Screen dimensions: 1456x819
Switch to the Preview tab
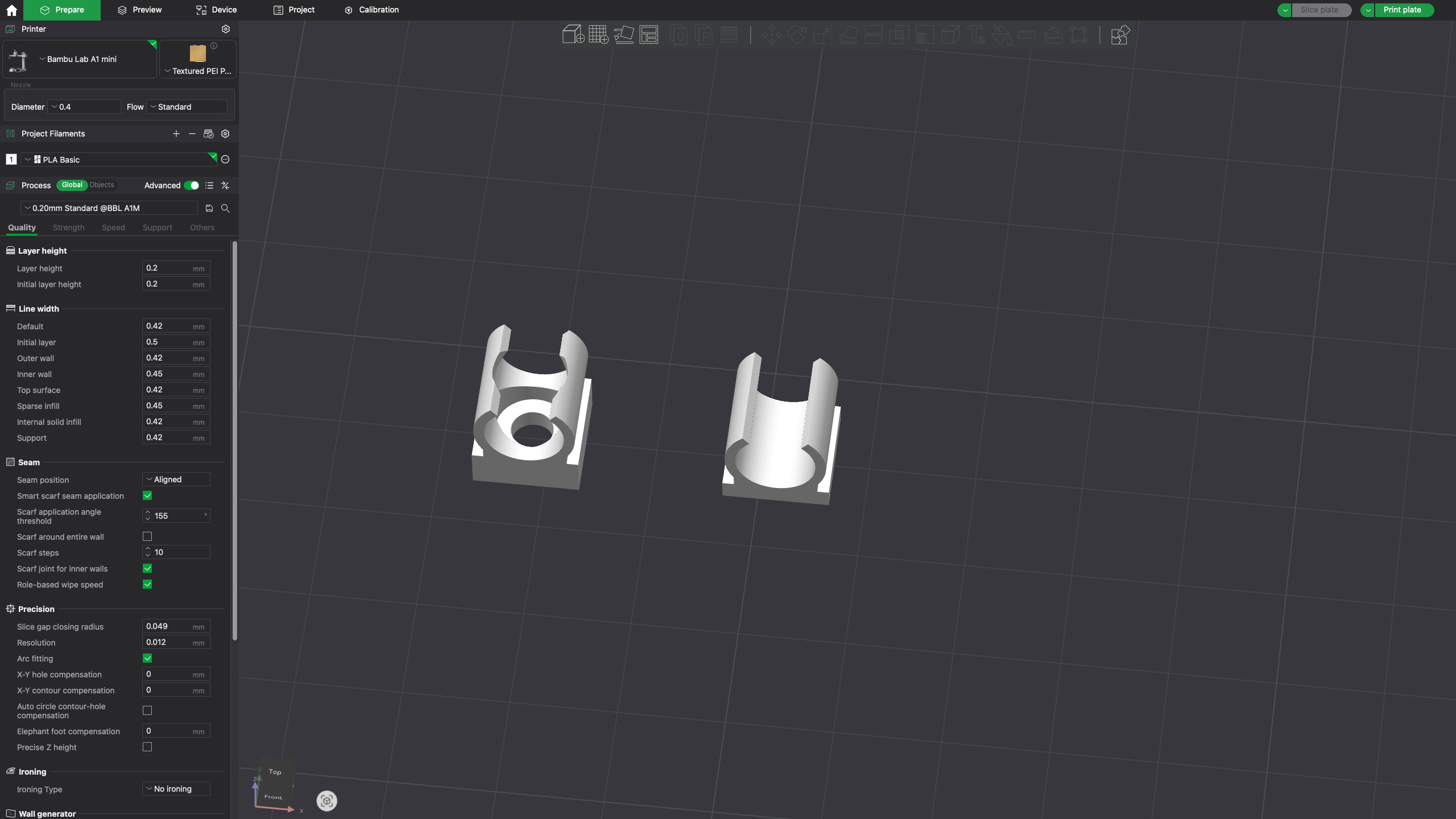click(139, 10)
